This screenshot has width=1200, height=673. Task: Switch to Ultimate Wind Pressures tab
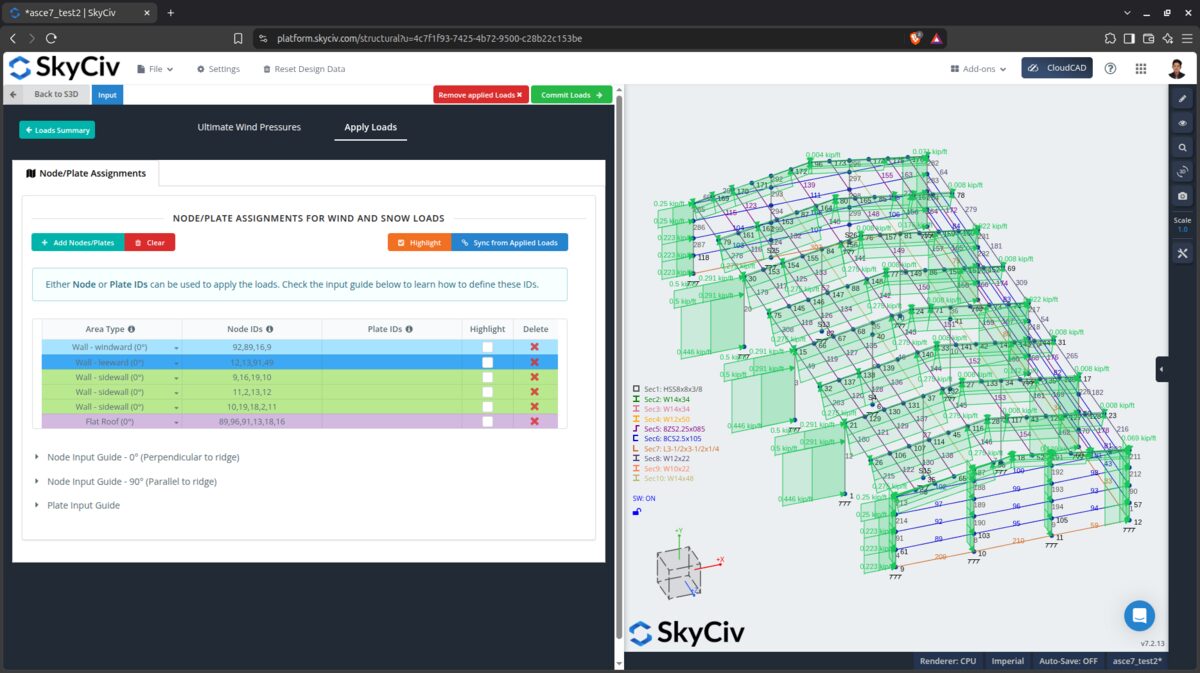249,127
